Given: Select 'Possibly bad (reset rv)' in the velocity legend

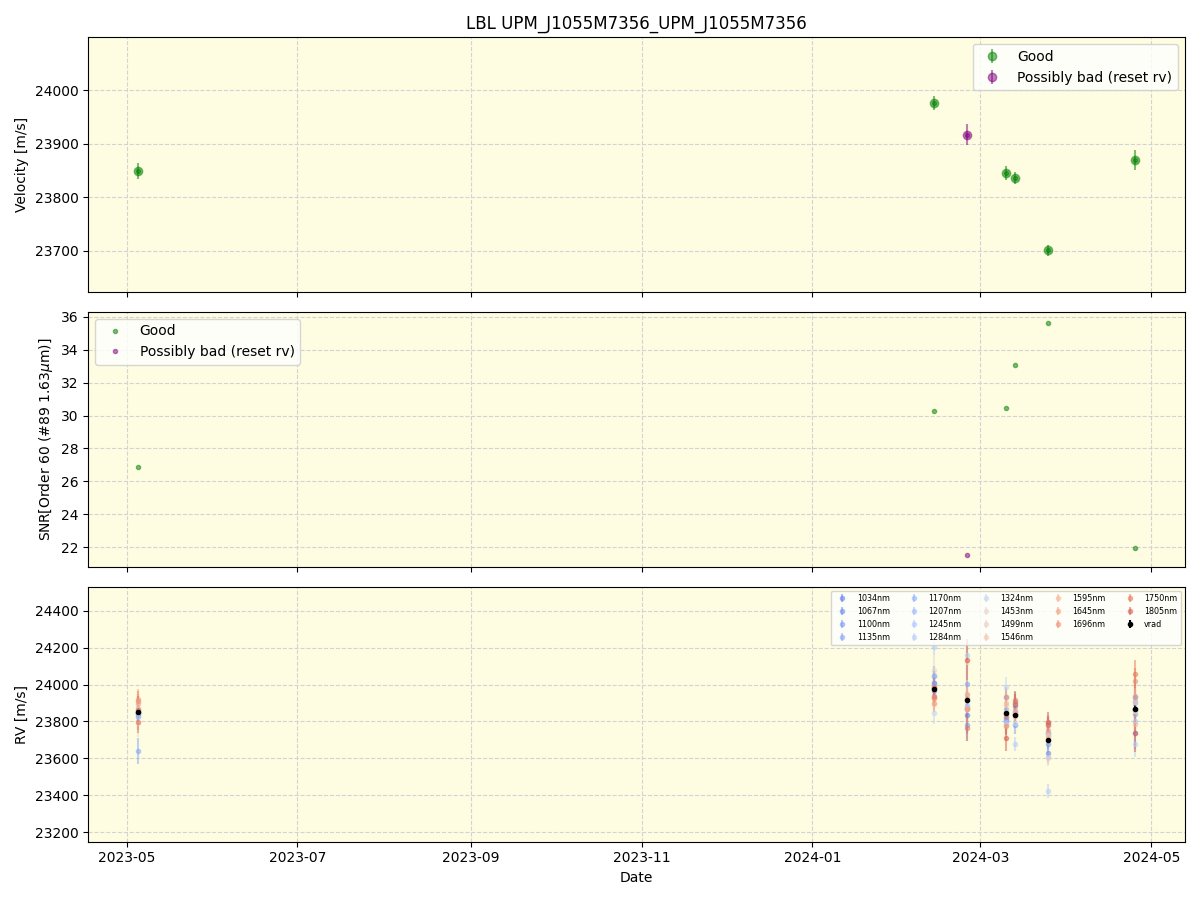Looking at the screenshot, I should tap(1094, 77).
